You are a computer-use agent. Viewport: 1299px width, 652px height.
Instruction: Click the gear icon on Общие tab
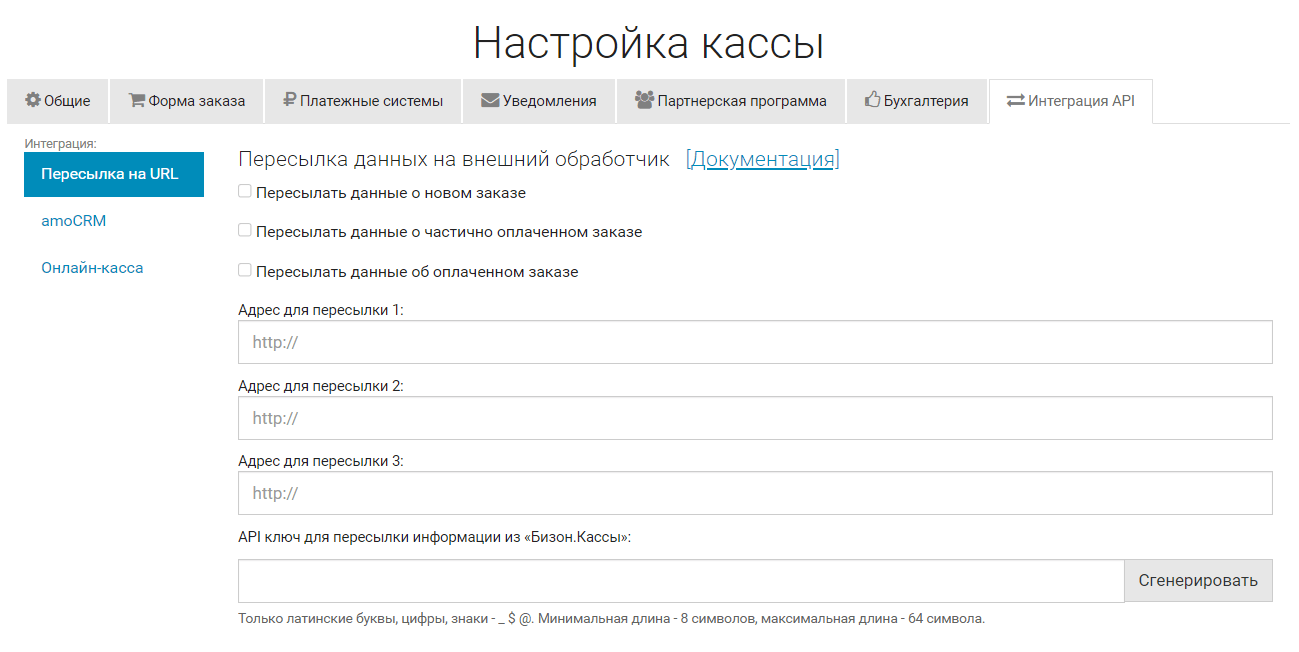33,100
